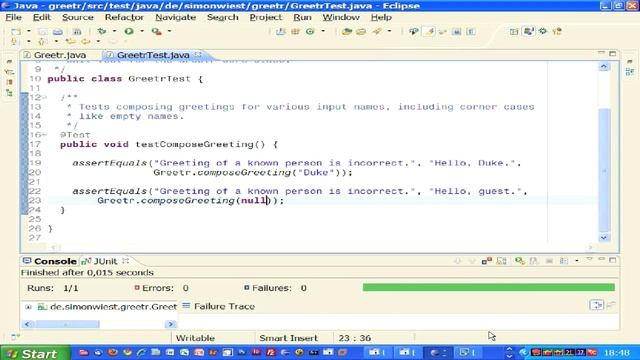Open the Back navigation dropdown arrow

pos(98,41)
